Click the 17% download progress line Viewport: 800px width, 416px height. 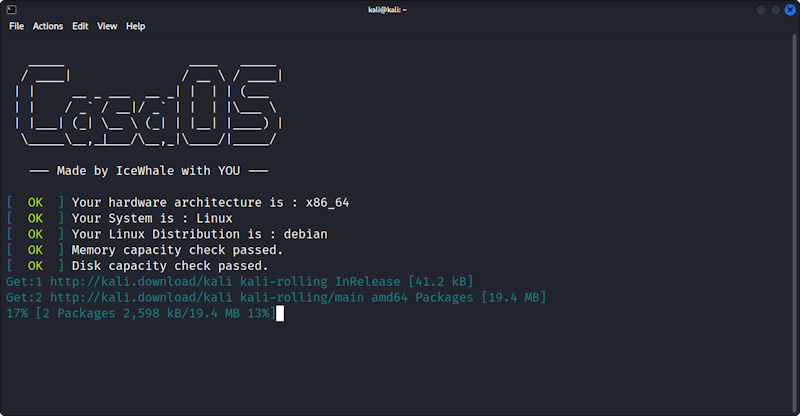140,314
